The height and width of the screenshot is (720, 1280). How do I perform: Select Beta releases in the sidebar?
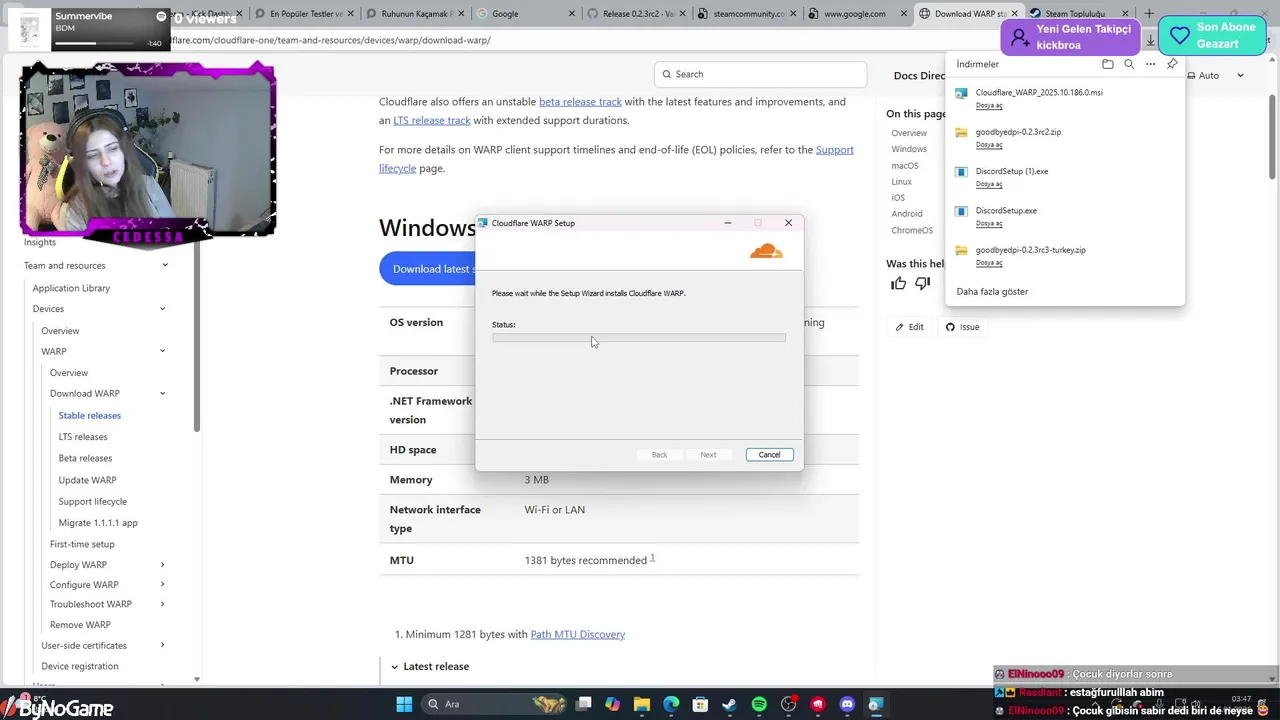point(85,459)
